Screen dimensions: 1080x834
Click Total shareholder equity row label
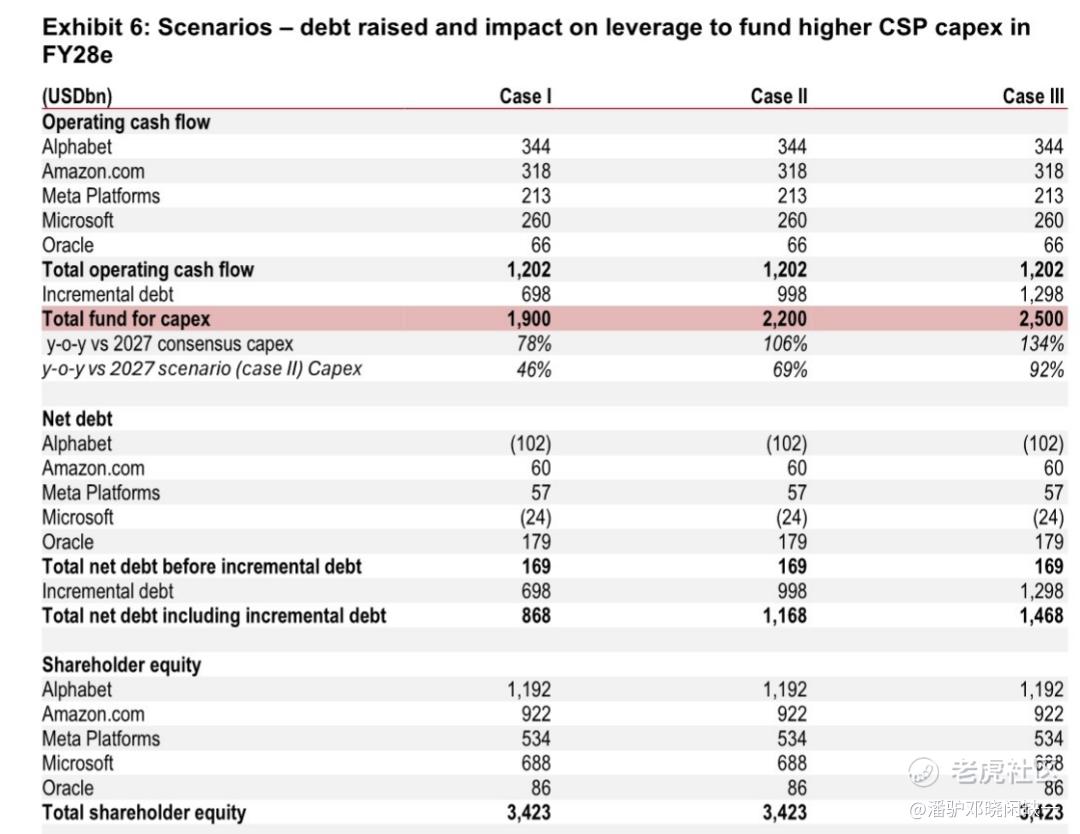[x=144, y=813]
